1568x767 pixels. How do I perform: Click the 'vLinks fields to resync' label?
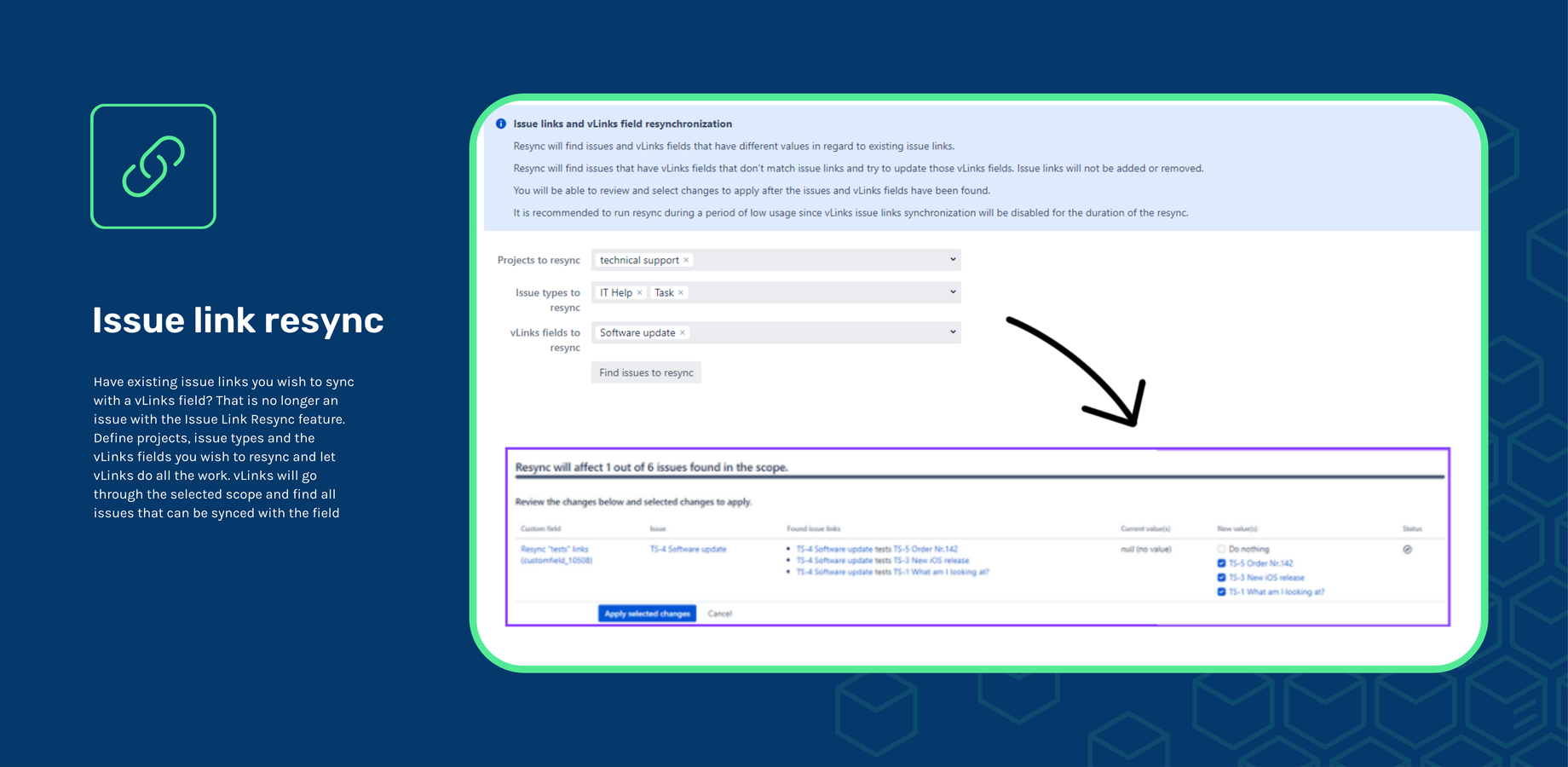click(545, 340)
